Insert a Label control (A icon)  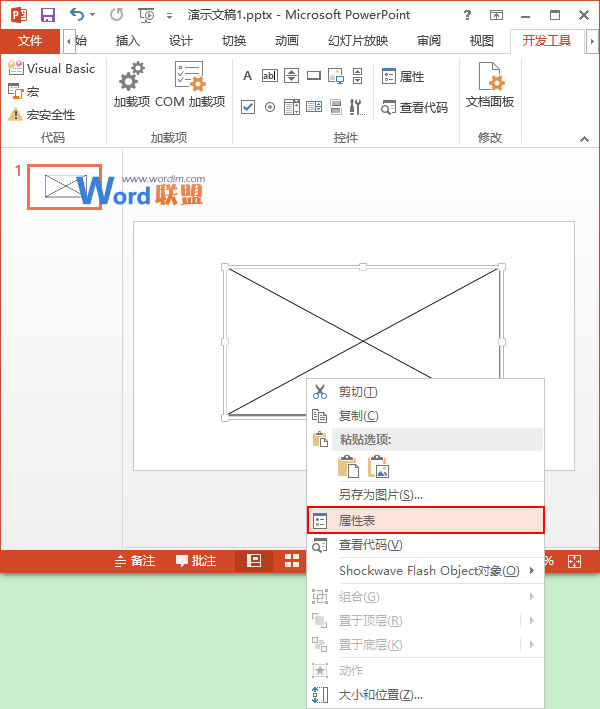[247, 76]
